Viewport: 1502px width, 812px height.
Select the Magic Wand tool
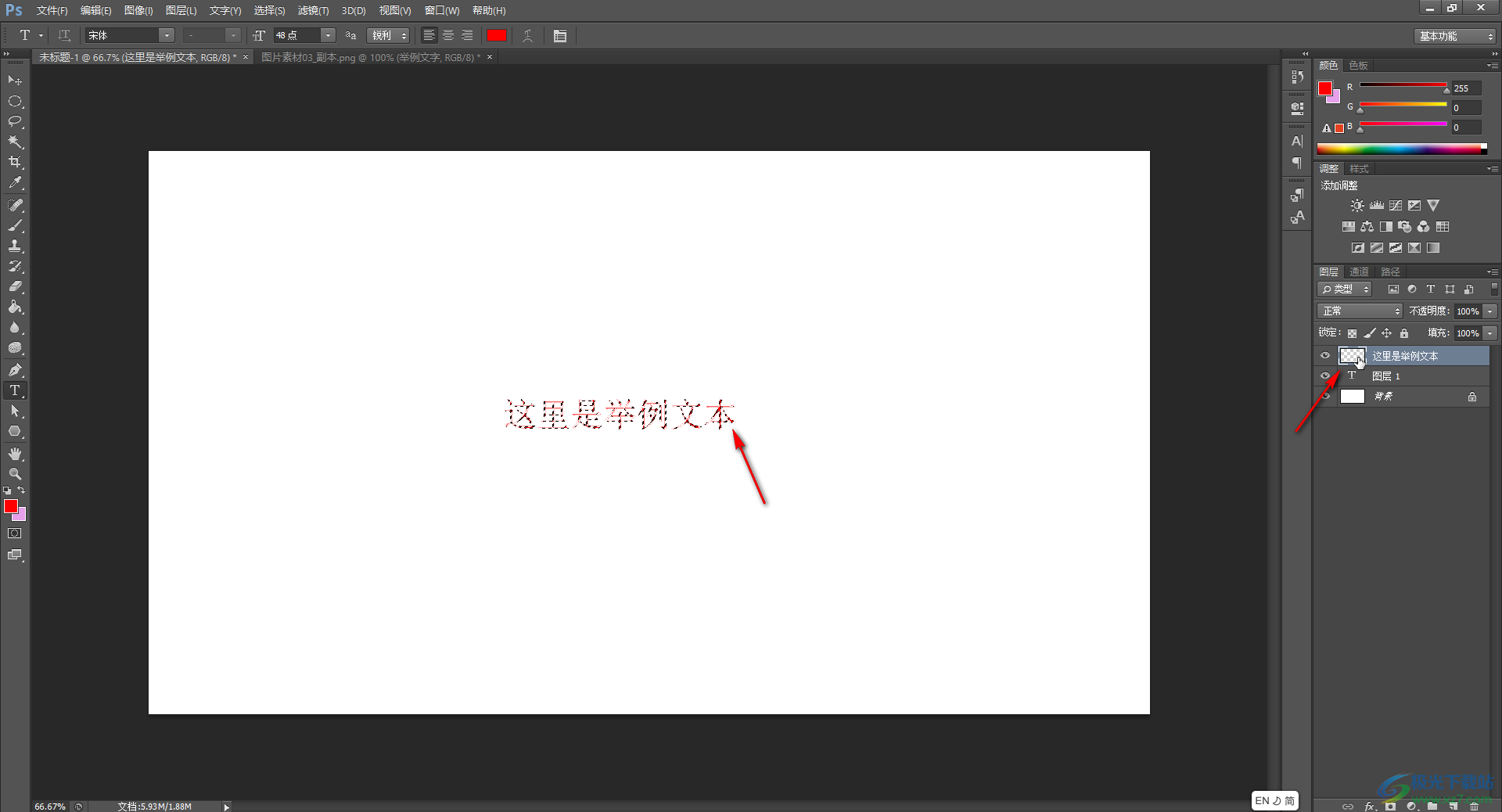click(15, 142)
